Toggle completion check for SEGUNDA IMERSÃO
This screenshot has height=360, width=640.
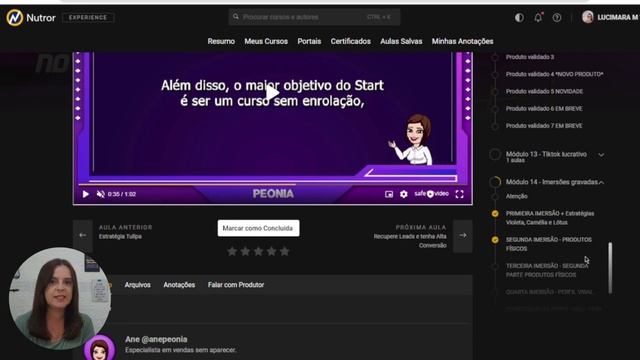click(x=495, y=240)
